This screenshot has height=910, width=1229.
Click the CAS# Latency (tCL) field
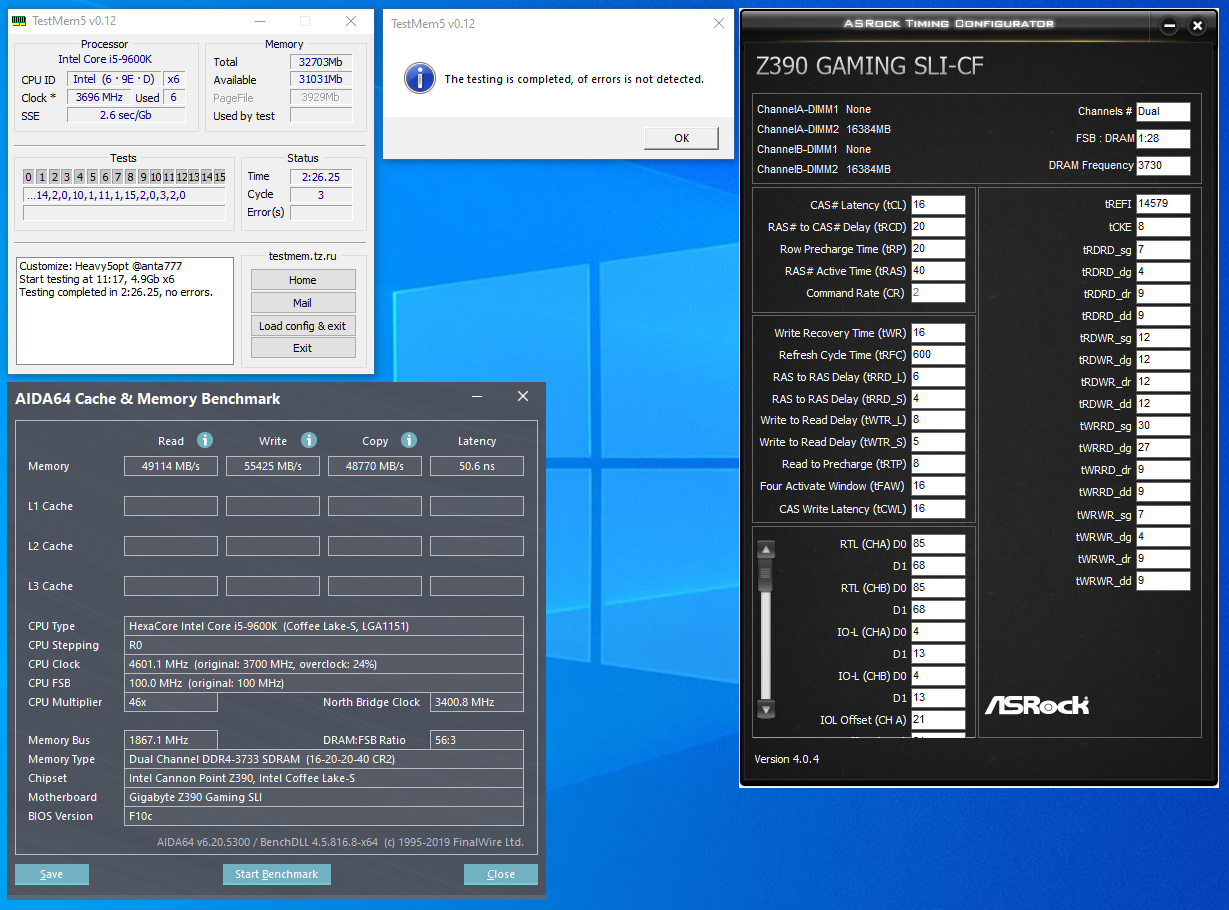click(938, 205)
